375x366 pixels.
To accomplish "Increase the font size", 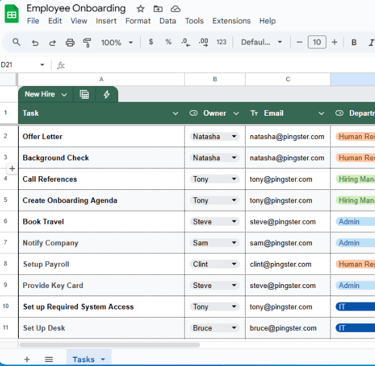I will [x=334, y=42].
